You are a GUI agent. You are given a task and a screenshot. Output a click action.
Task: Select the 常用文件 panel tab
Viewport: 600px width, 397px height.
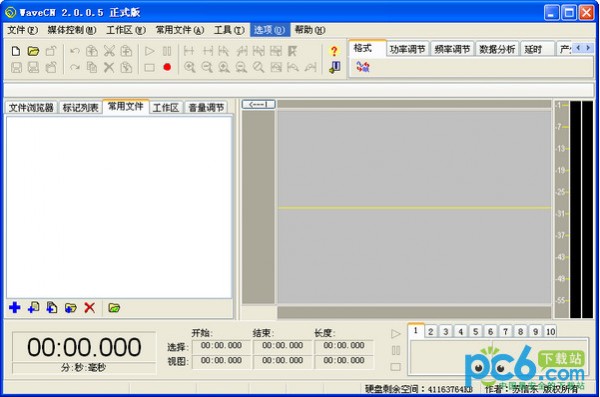point(126,106)
